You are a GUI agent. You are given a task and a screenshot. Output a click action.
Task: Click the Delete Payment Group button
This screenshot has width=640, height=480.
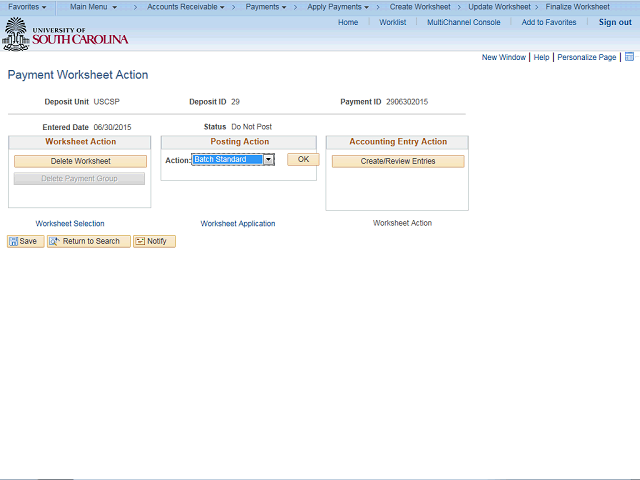click(79, 178)
